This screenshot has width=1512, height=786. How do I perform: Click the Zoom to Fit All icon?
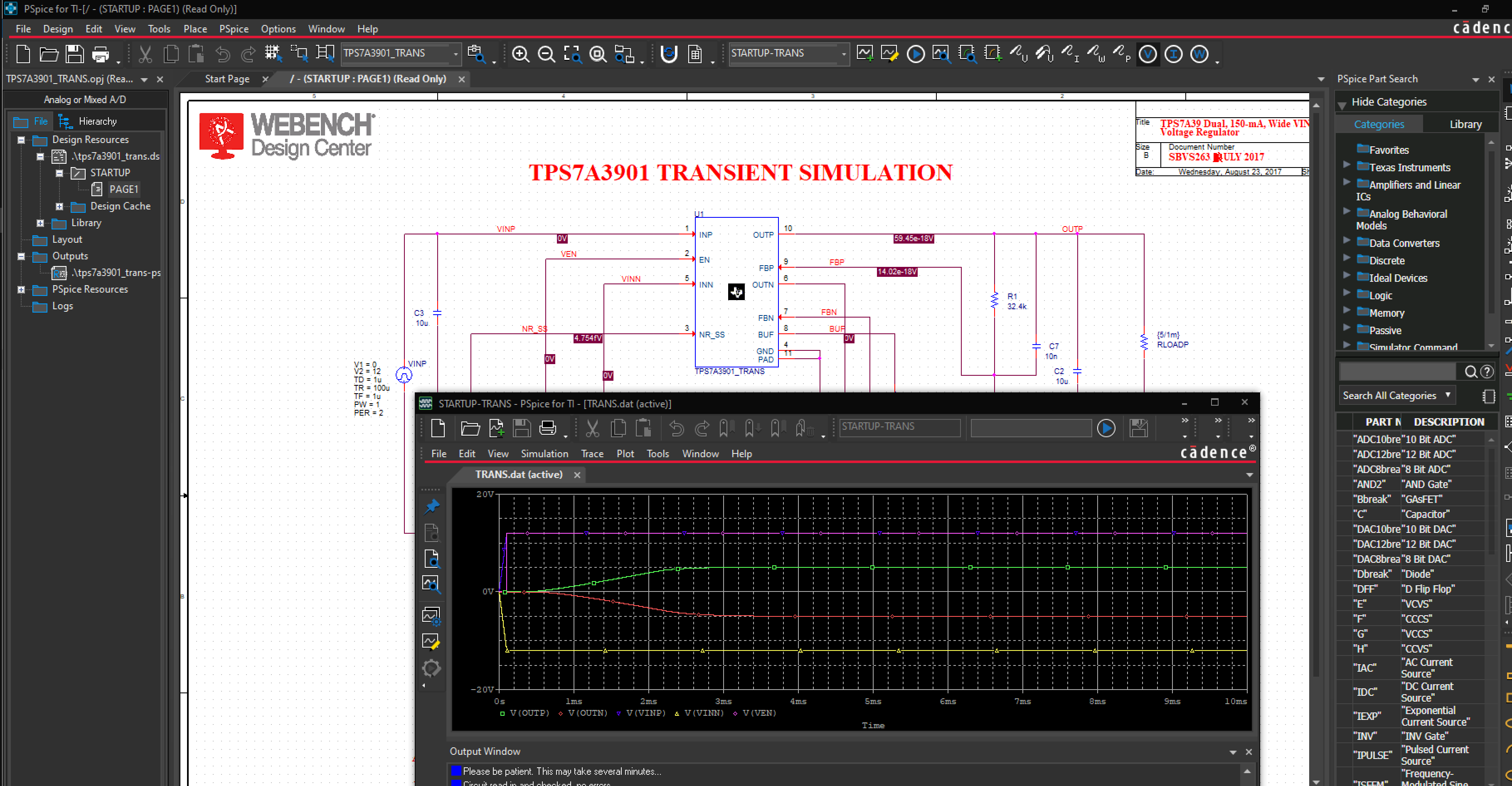[598, 54]
